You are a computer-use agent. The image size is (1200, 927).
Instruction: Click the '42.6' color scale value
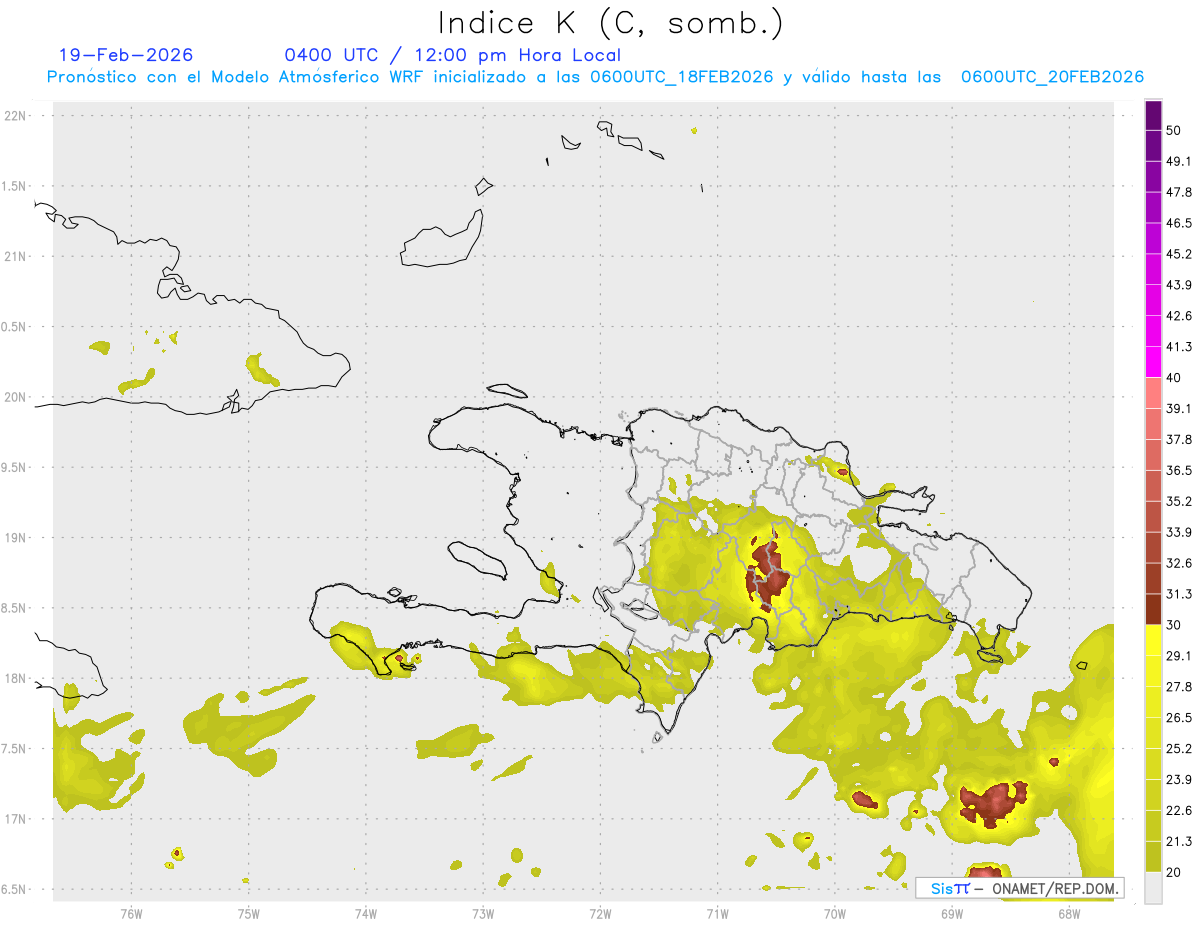tap(1178, 316)
